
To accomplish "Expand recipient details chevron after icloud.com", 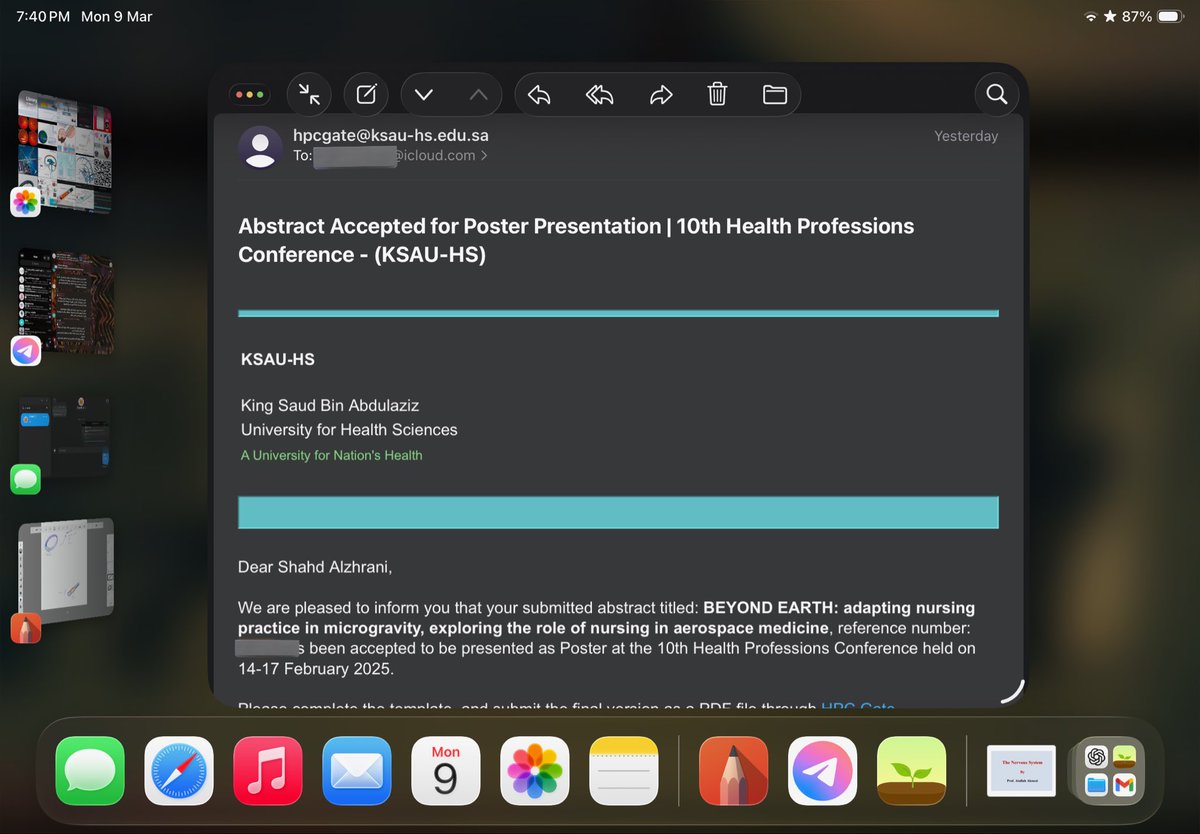I will tap(485, 156).
